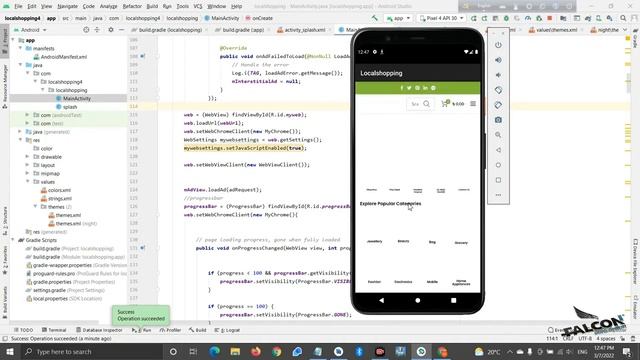Tap the shopping cart icon in the phone

coord(444,104)
